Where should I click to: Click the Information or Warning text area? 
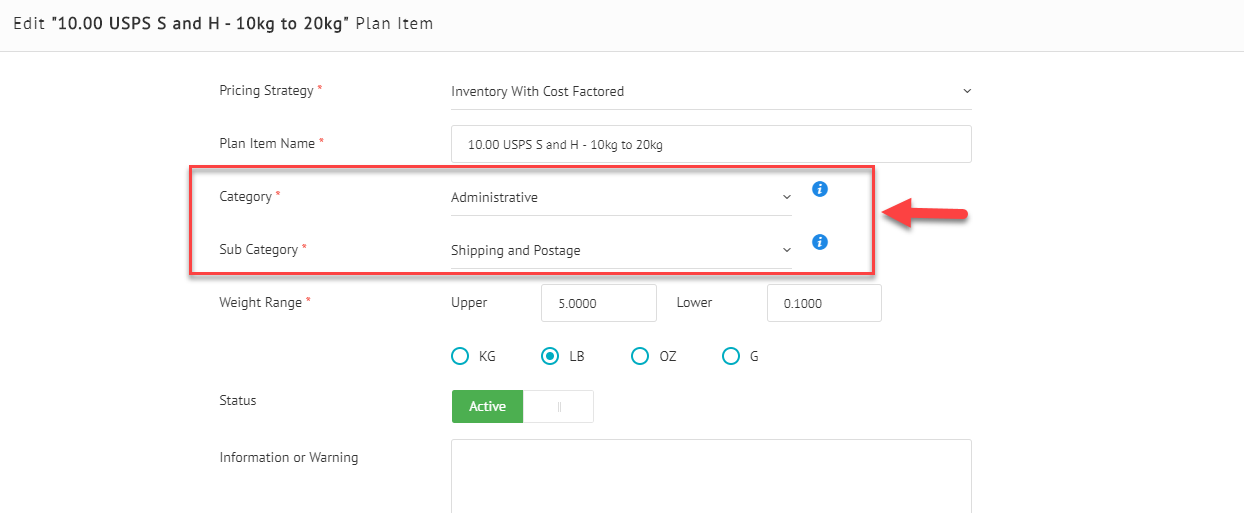tap(710, 476)
